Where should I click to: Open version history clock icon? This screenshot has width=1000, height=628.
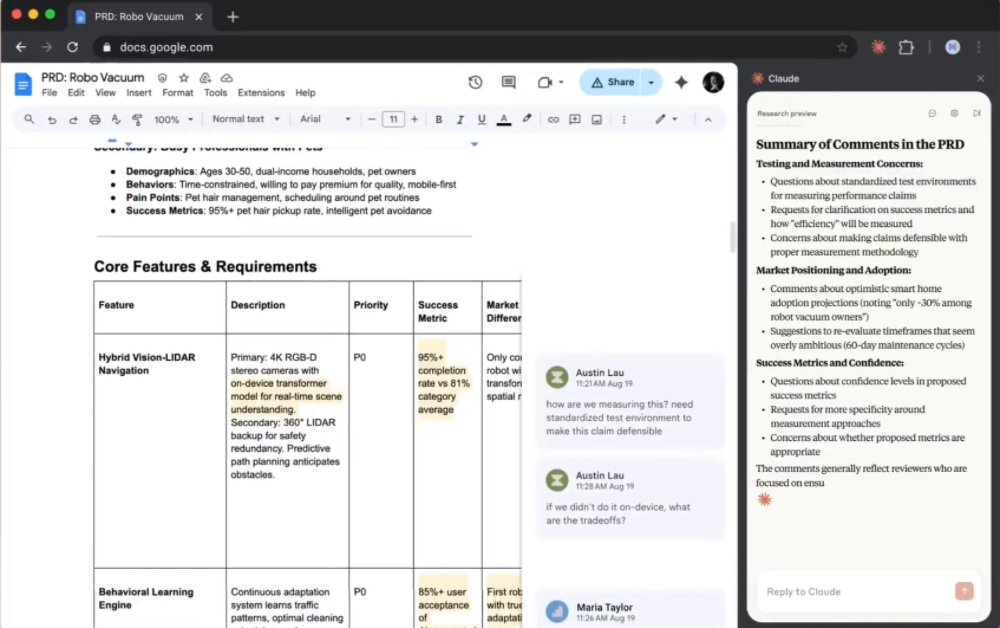(475, 82)
